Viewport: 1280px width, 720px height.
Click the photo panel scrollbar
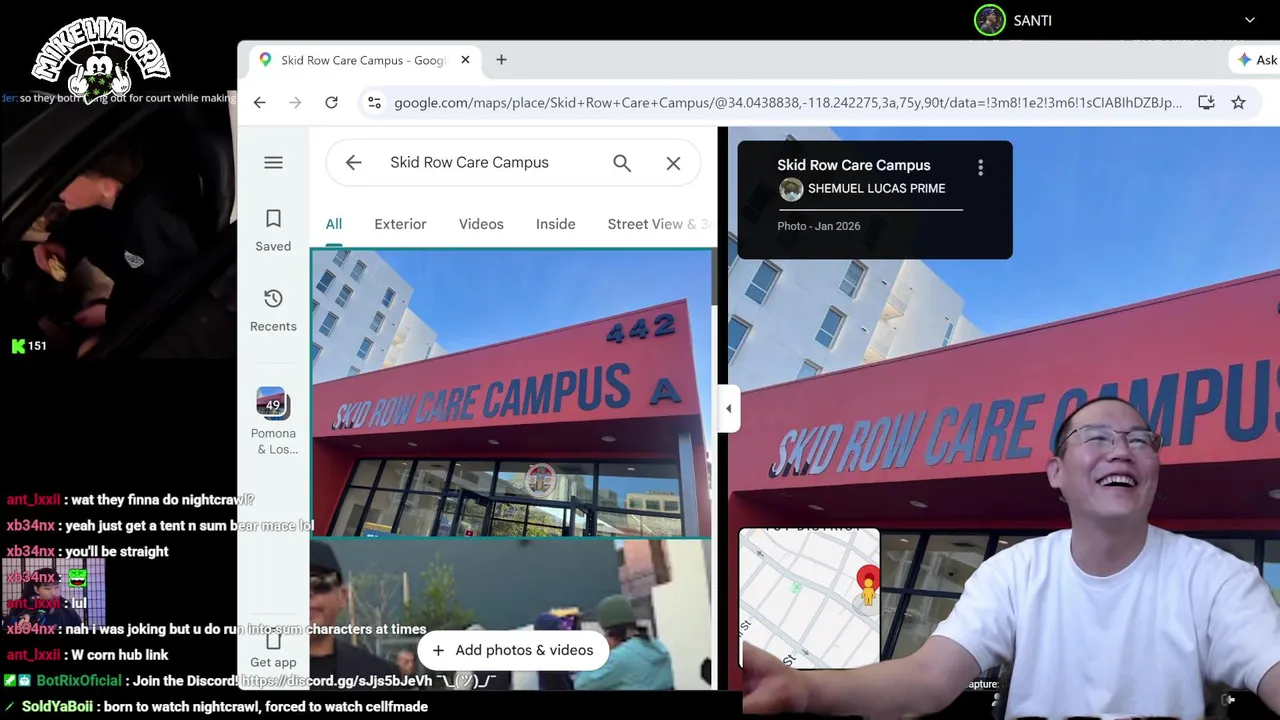click(715, 278)
